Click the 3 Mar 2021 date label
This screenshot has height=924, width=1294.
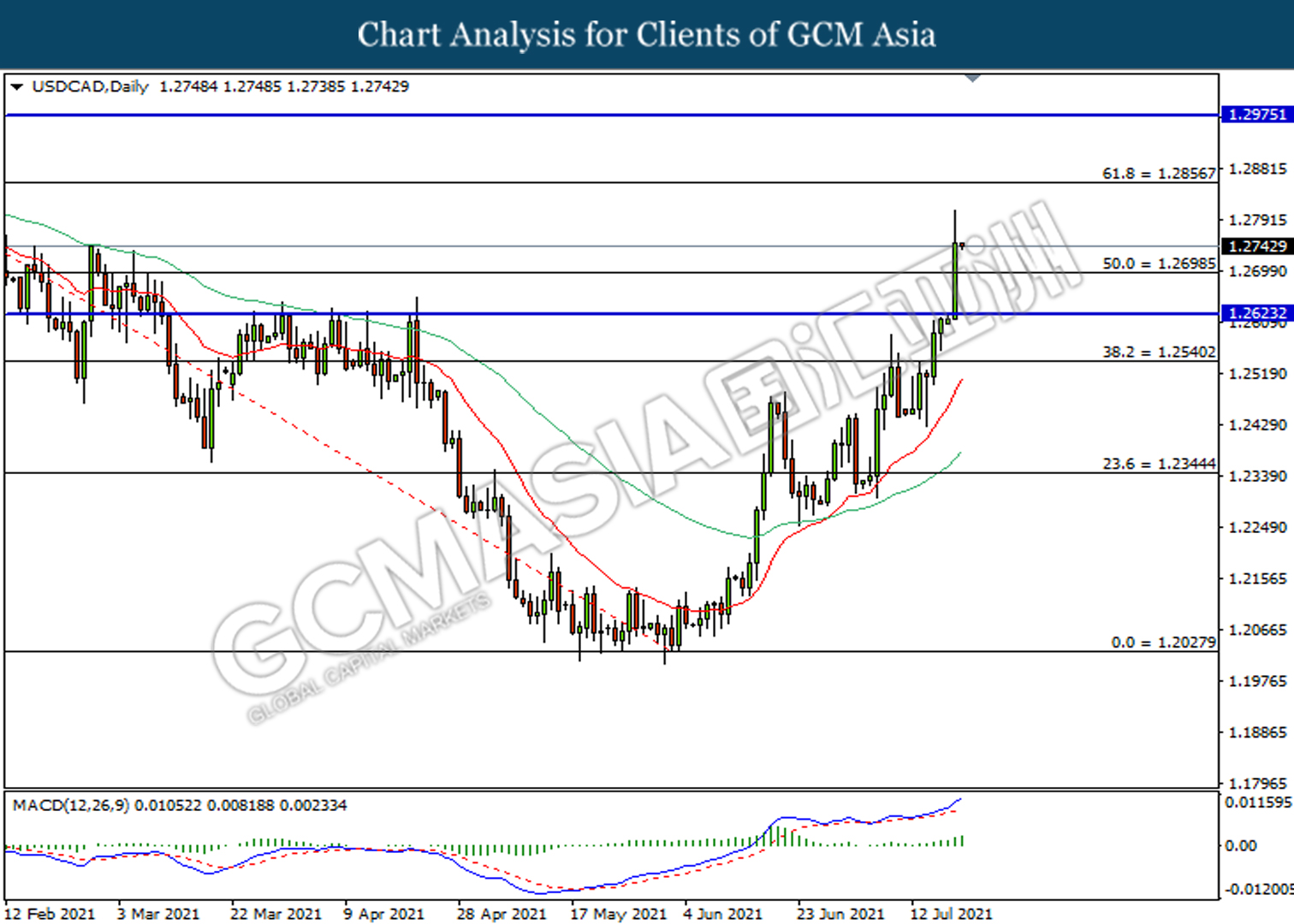(x=157, y=914)
